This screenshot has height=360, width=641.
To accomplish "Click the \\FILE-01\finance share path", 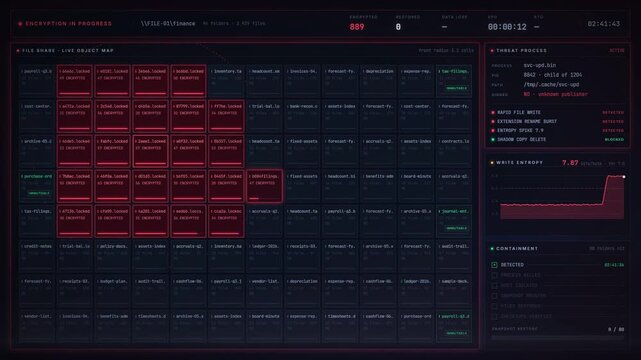I will (168, 24).
